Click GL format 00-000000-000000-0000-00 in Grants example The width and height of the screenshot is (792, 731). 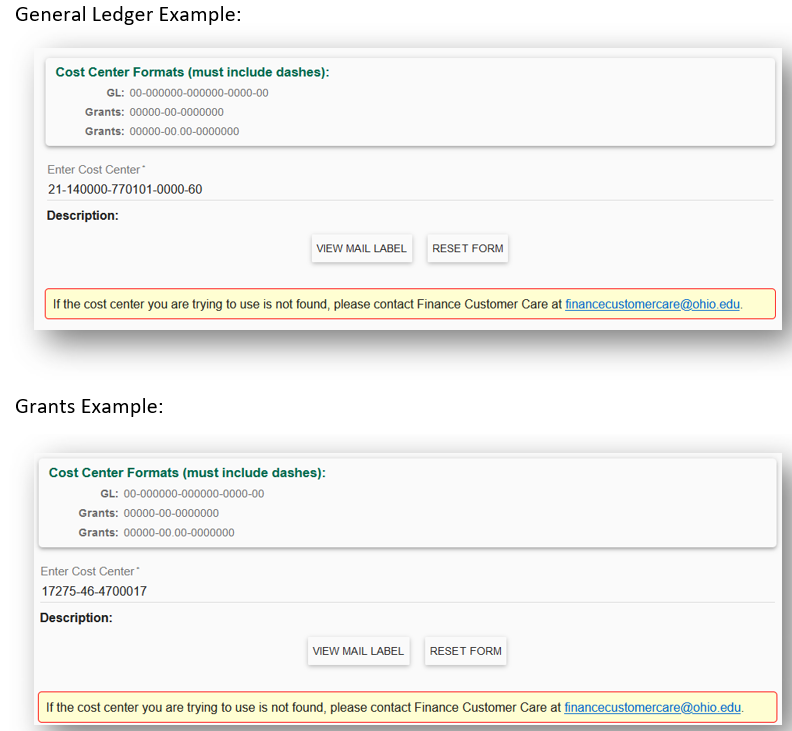coord(194,494)
